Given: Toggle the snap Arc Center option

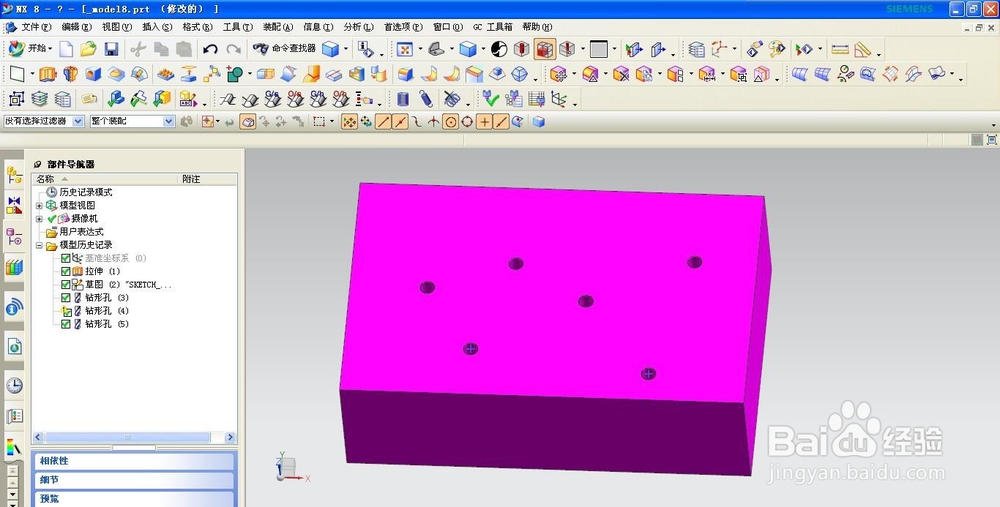Looking at the screenshot, I should click(x=450, y=121).
